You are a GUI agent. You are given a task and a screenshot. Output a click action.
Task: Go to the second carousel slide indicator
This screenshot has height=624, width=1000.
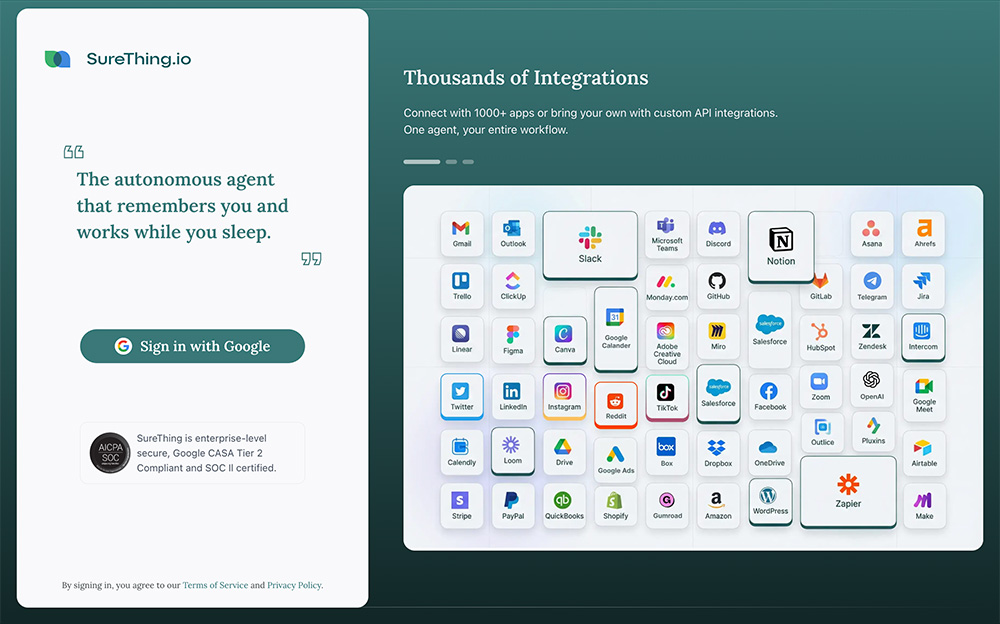point(451,161)
